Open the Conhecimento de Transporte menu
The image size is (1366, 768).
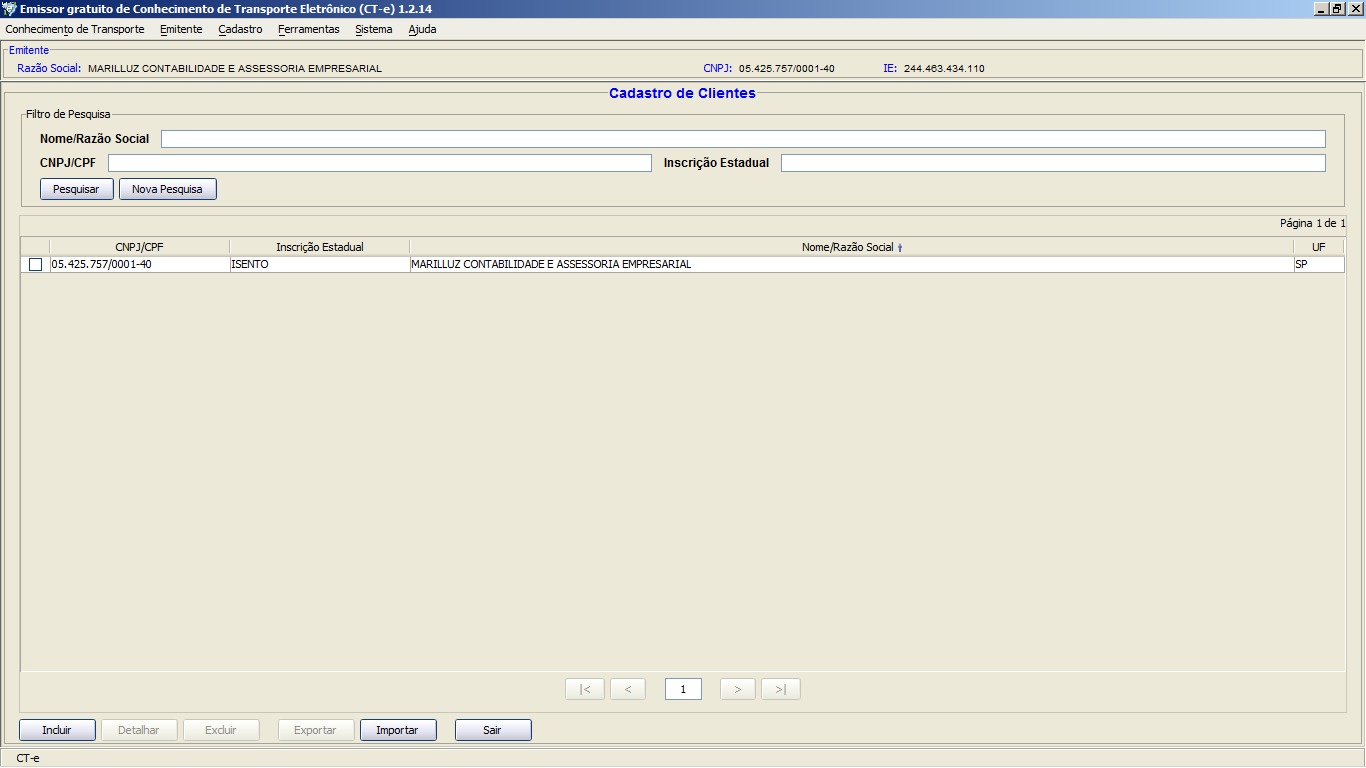[75, 29]
